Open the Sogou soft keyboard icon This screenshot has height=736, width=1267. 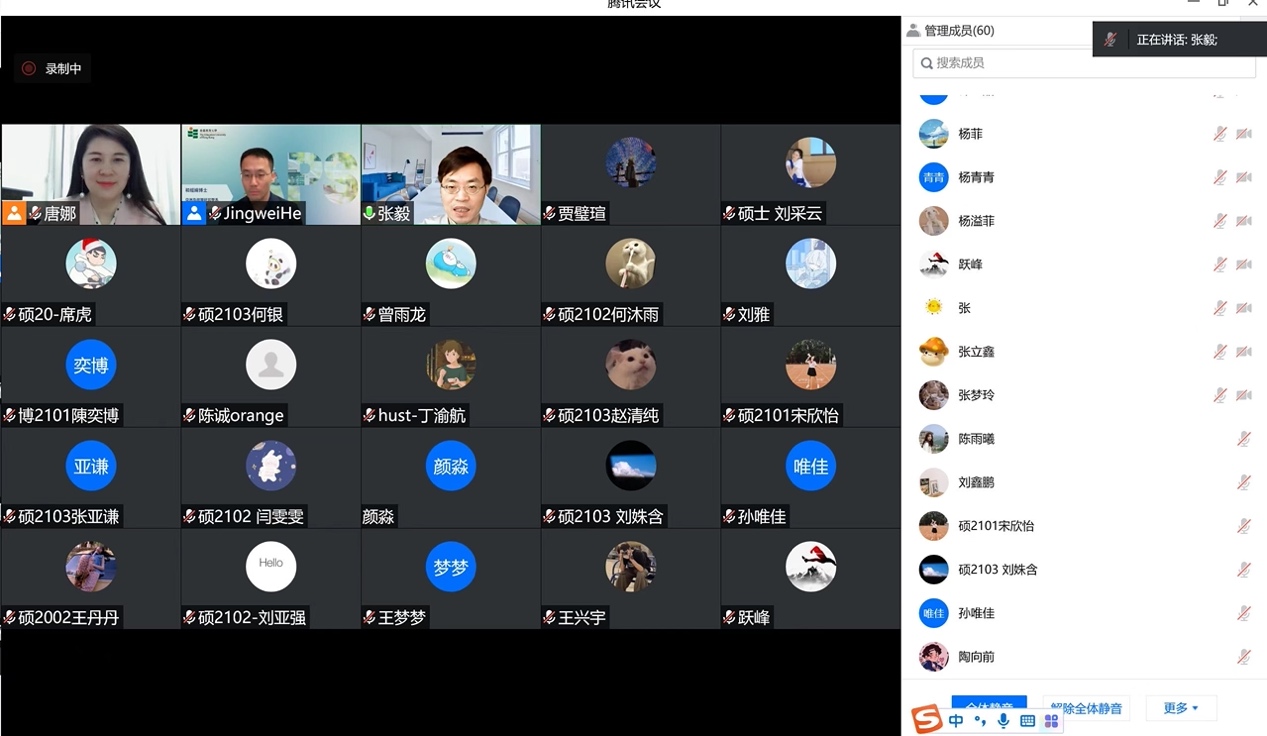(1027, 721)
